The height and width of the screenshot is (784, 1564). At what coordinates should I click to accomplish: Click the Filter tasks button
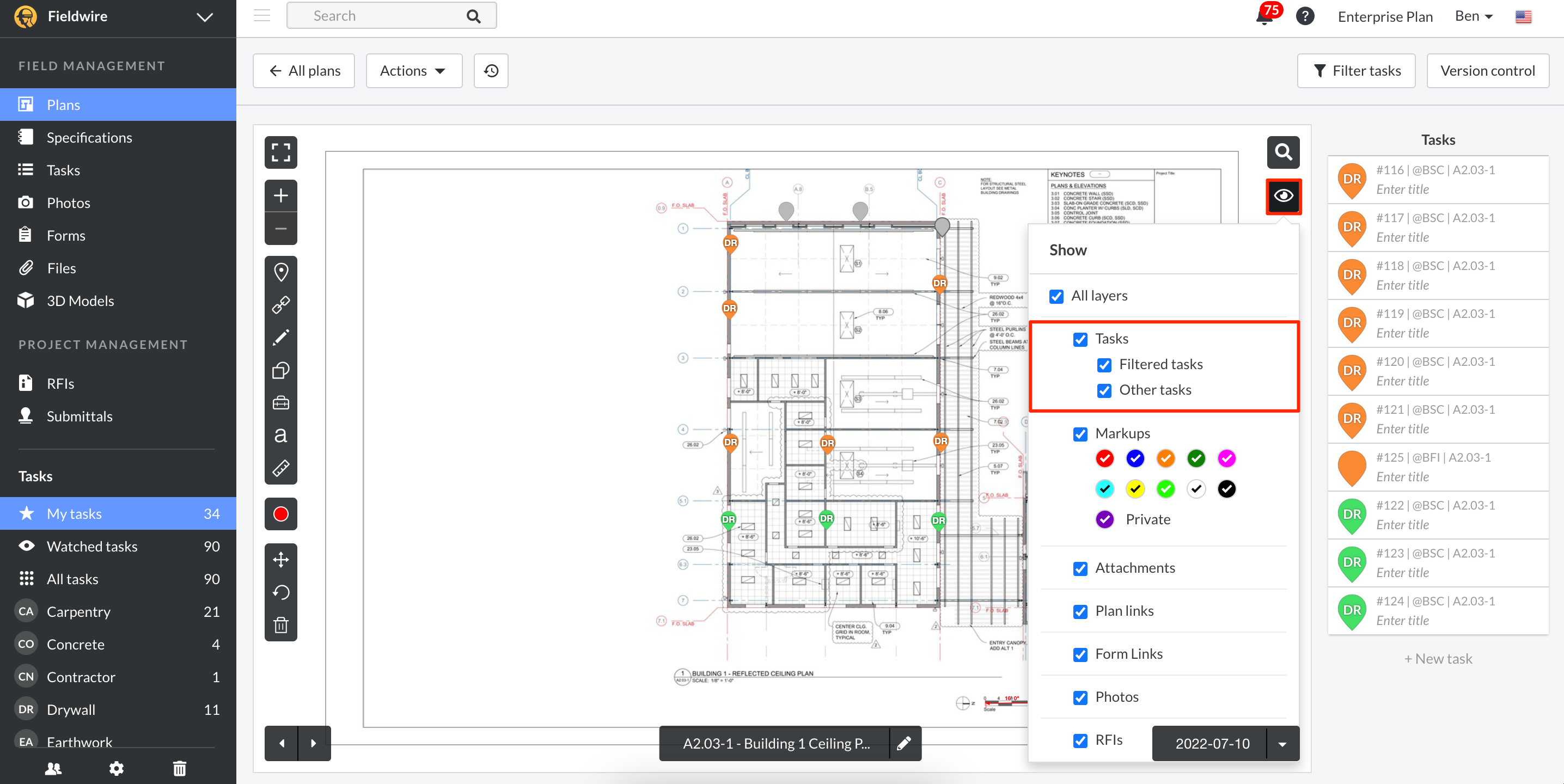pos(1356,70)
